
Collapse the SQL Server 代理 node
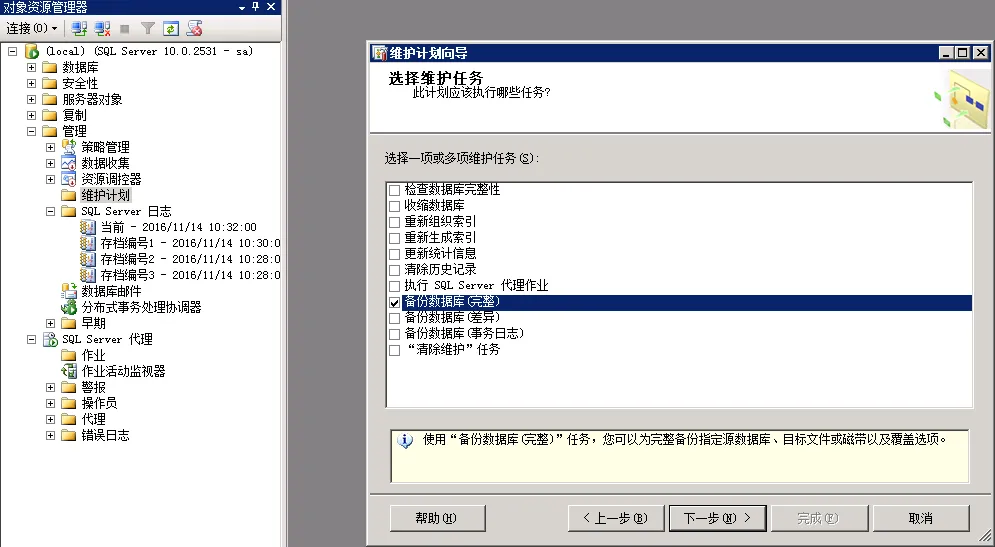coord(32,339)
